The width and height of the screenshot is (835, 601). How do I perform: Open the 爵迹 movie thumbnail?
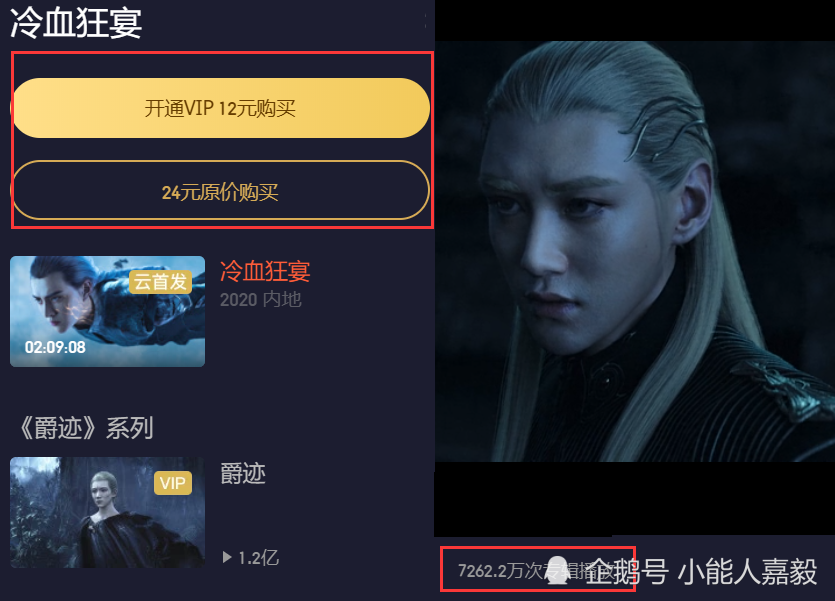[108, 512]
